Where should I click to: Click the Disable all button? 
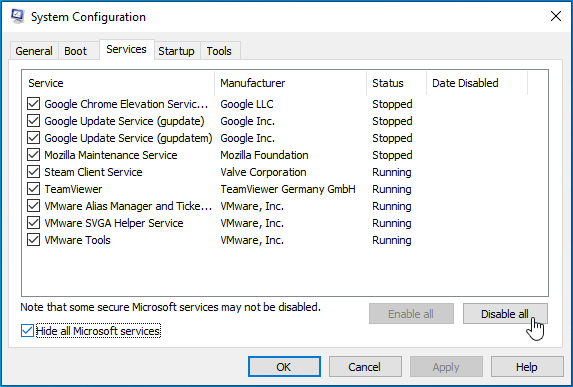tap(505, 314)
